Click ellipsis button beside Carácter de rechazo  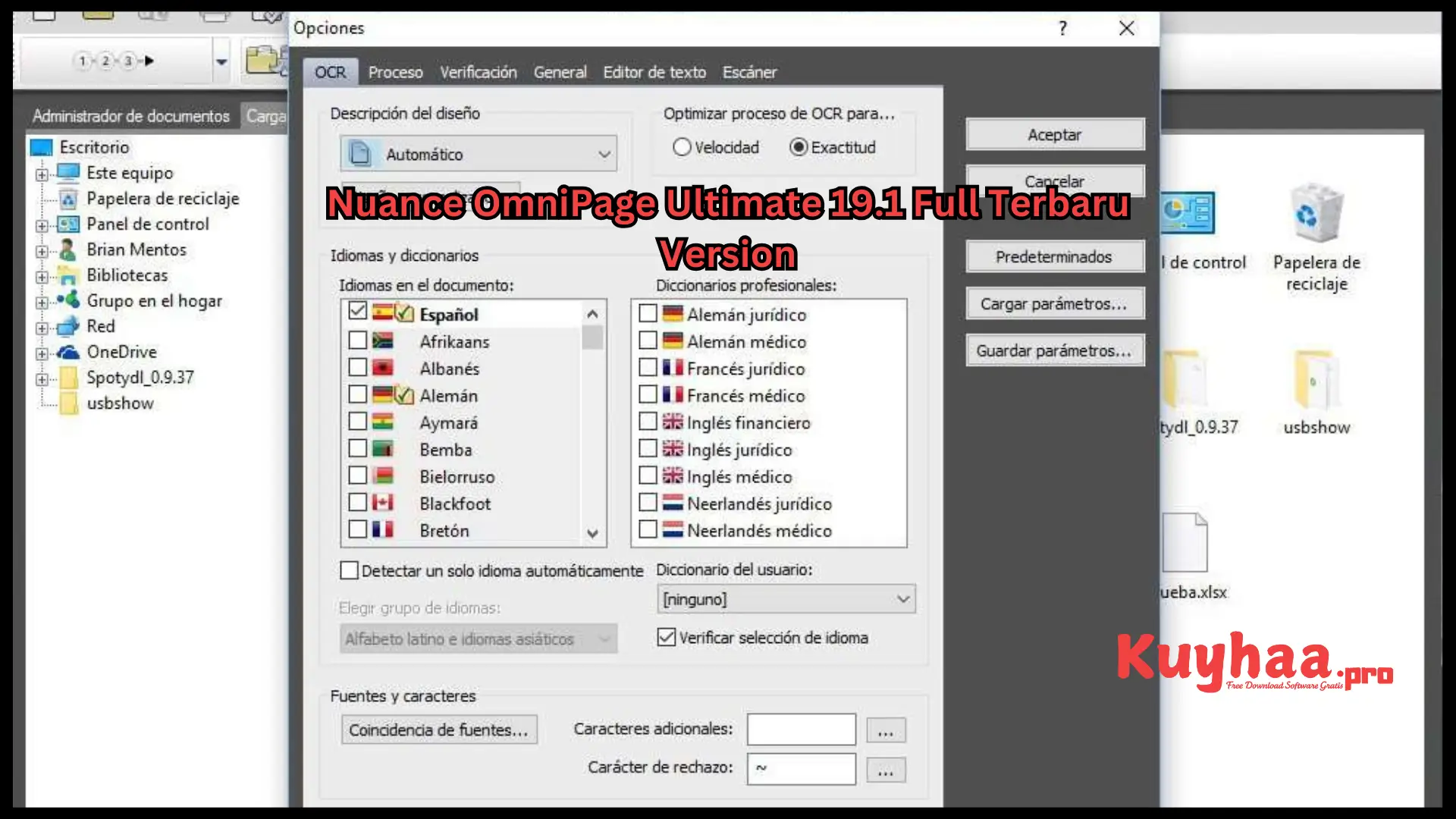(886, 770)
